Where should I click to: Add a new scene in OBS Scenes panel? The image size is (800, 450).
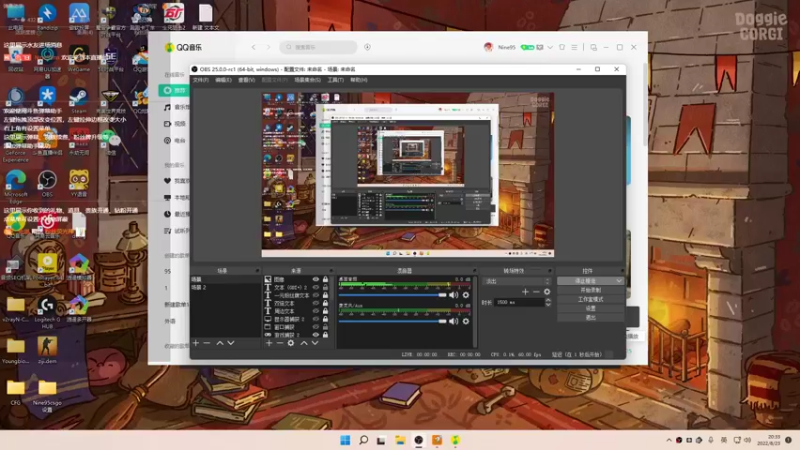click(x=196, y=343)
